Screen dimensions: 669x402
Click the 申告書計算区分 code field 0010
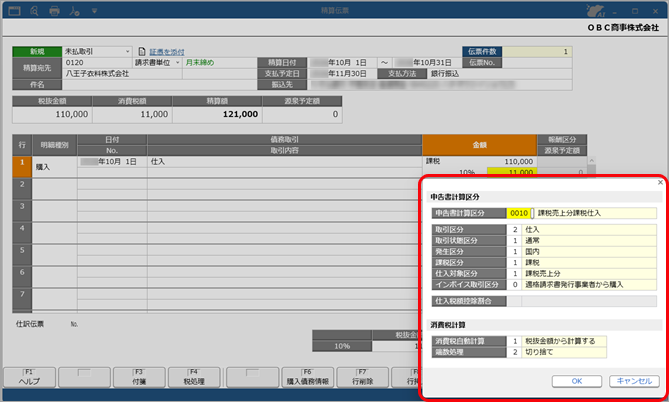518,213
